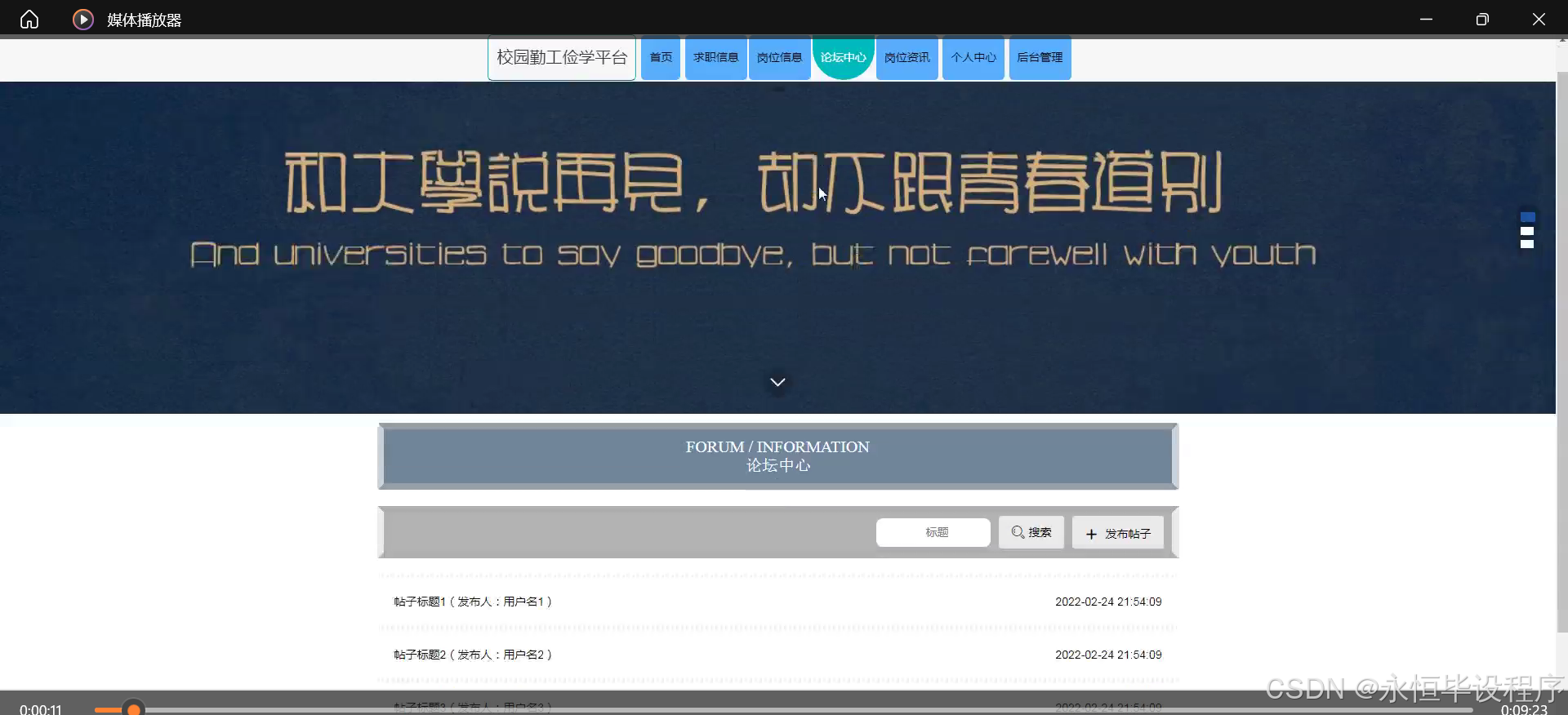This screenshot has height=715, width=1568.
Task: Open the 岗位信息 navigation tab
Action: tap(780, 58)
